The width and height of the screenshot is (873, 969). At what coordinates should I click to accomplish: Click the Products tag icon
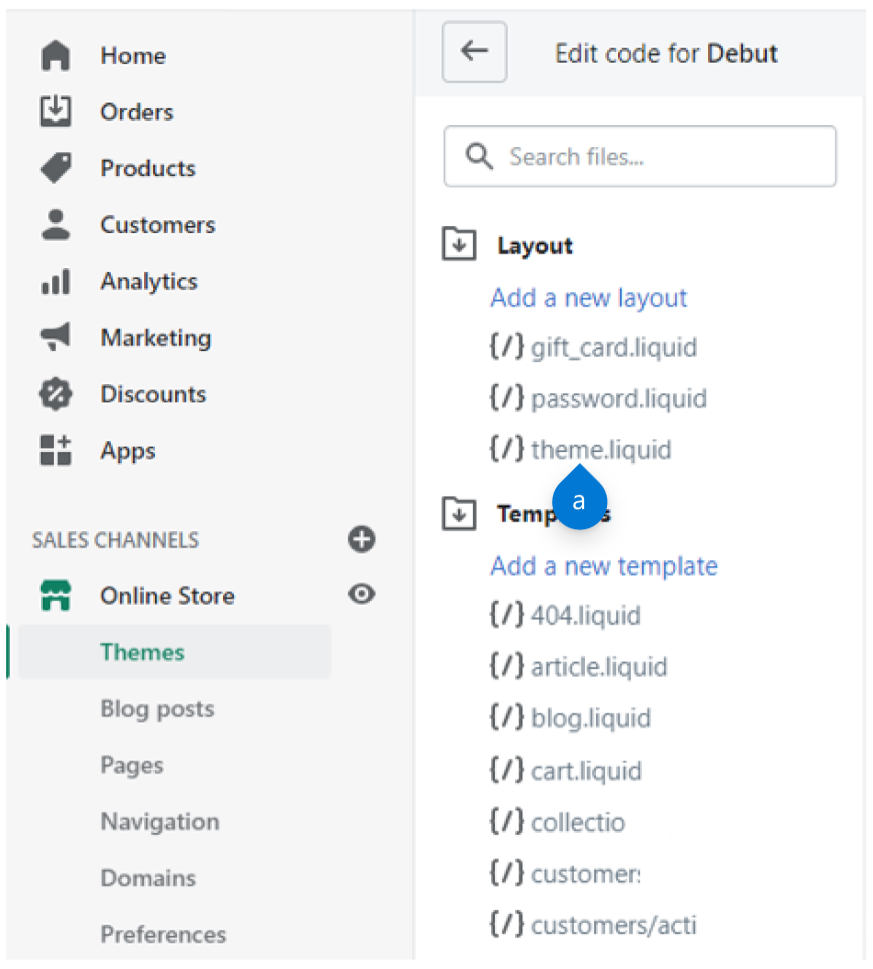click(x=56, y=167)
